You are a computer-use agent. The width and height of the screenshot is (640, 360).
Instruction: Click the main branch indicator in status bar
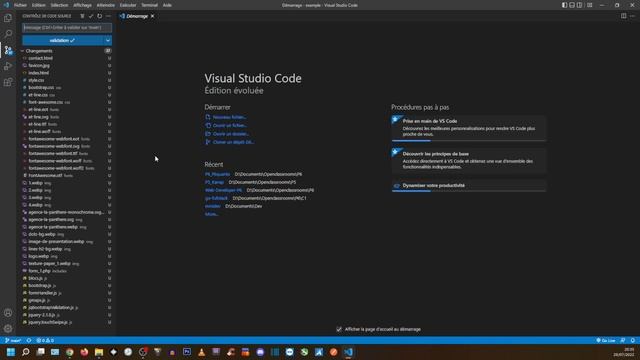point(13,340)
